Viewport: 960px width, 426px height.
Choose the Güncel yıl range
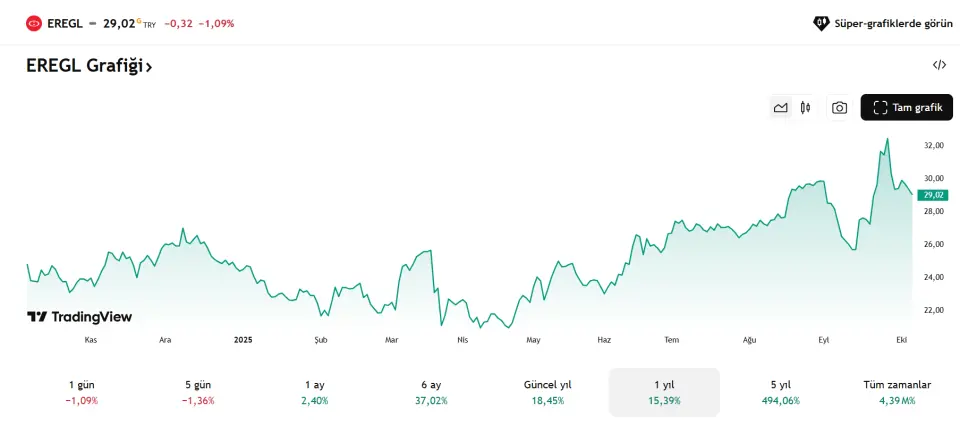pyautogui.click(x=547, y=392)
